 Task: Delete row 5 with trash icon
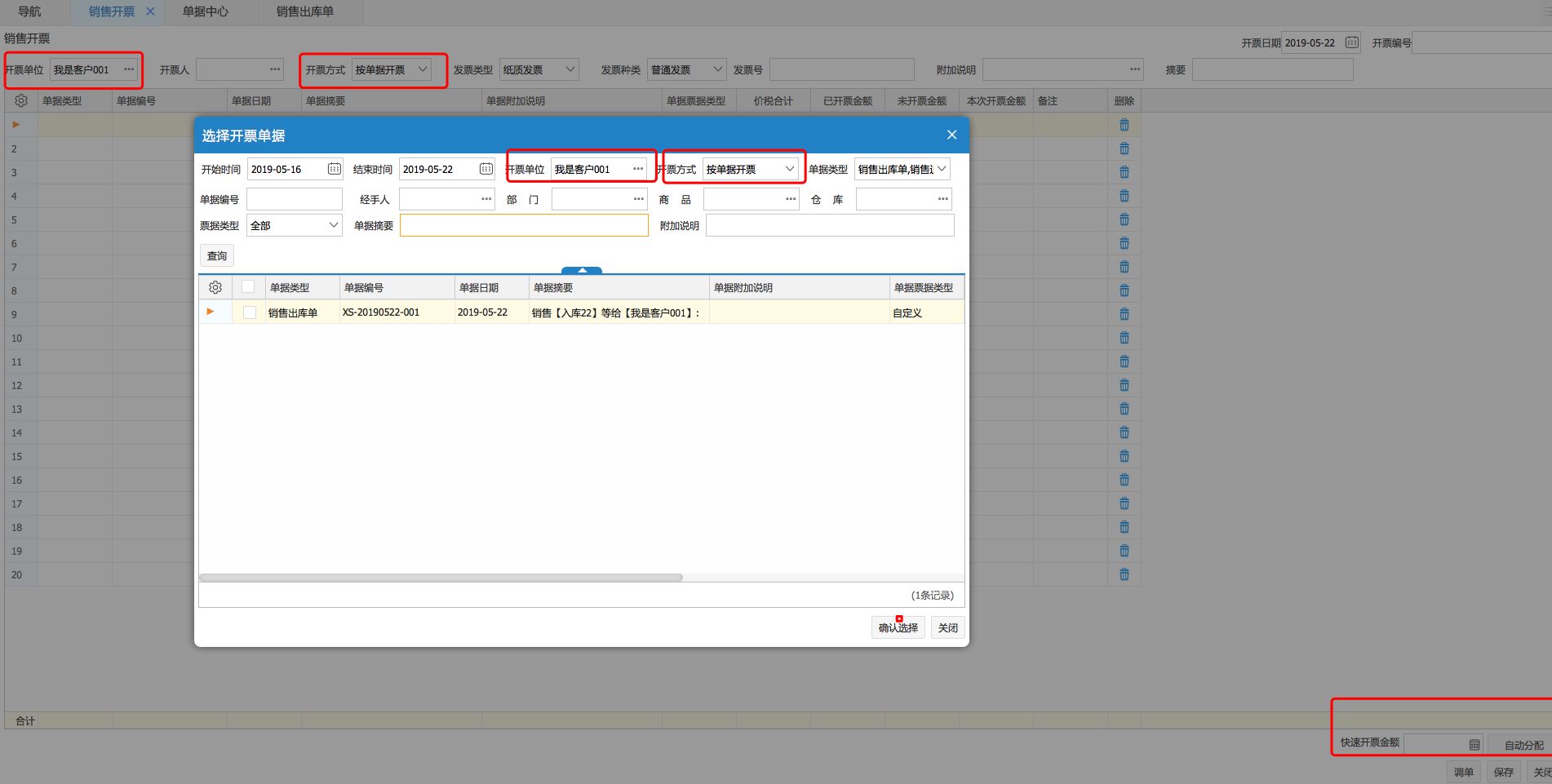coord(1124,219)
